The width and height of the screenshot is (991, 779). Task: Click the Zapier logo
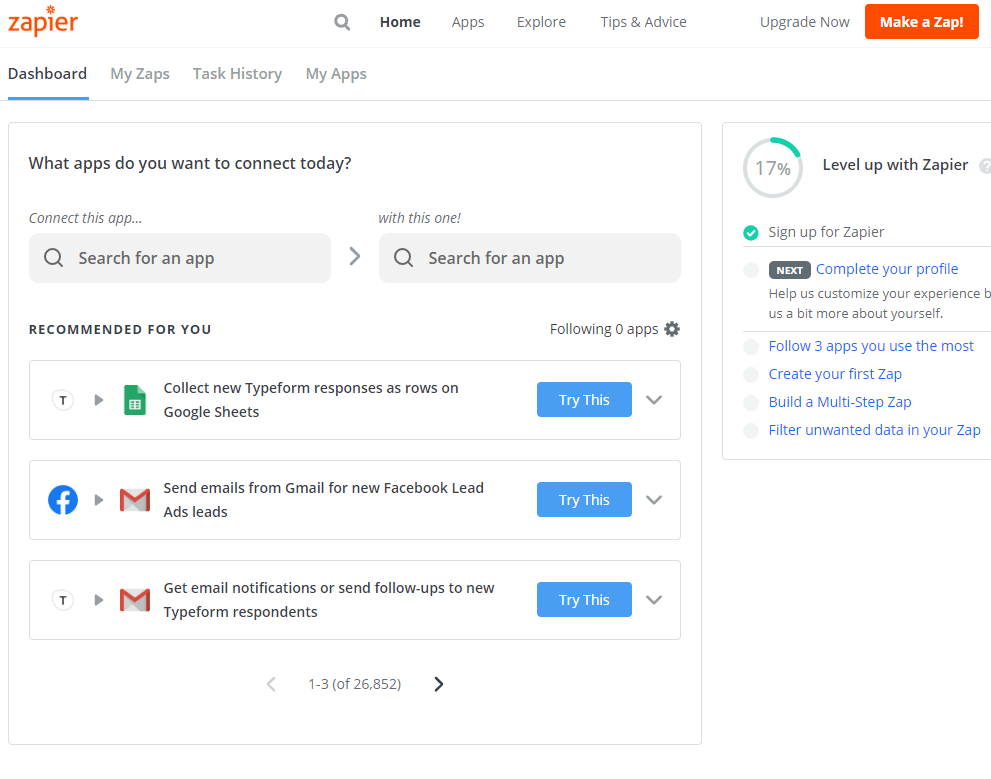(x=43, y=22)
